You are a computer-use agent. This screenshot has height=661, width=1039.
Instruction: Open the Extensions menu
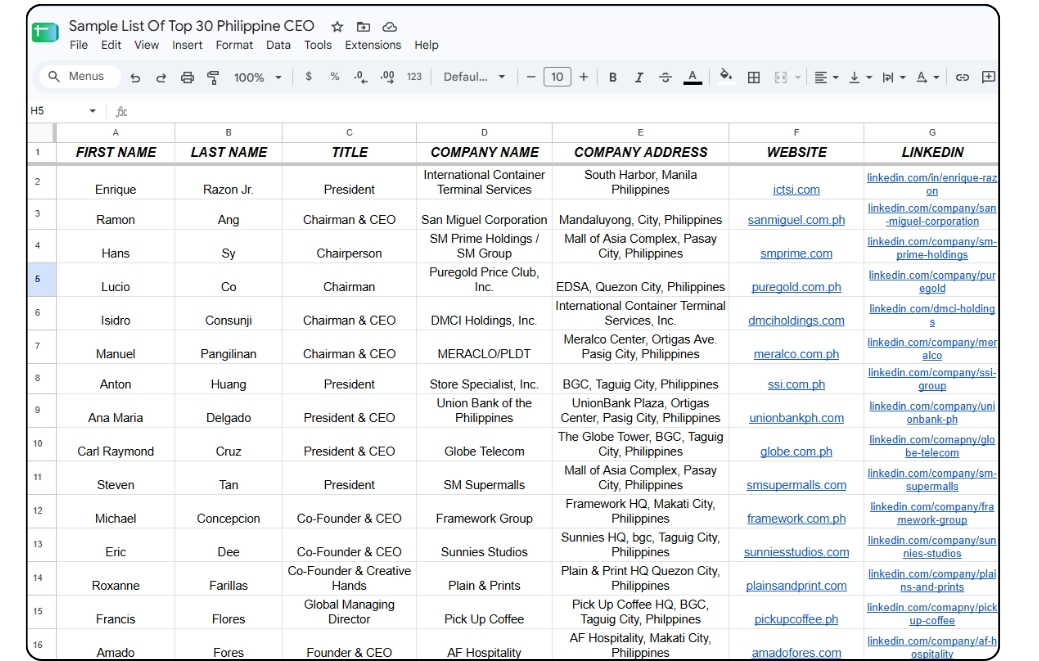pyautogui.click(x=373, y=45)
